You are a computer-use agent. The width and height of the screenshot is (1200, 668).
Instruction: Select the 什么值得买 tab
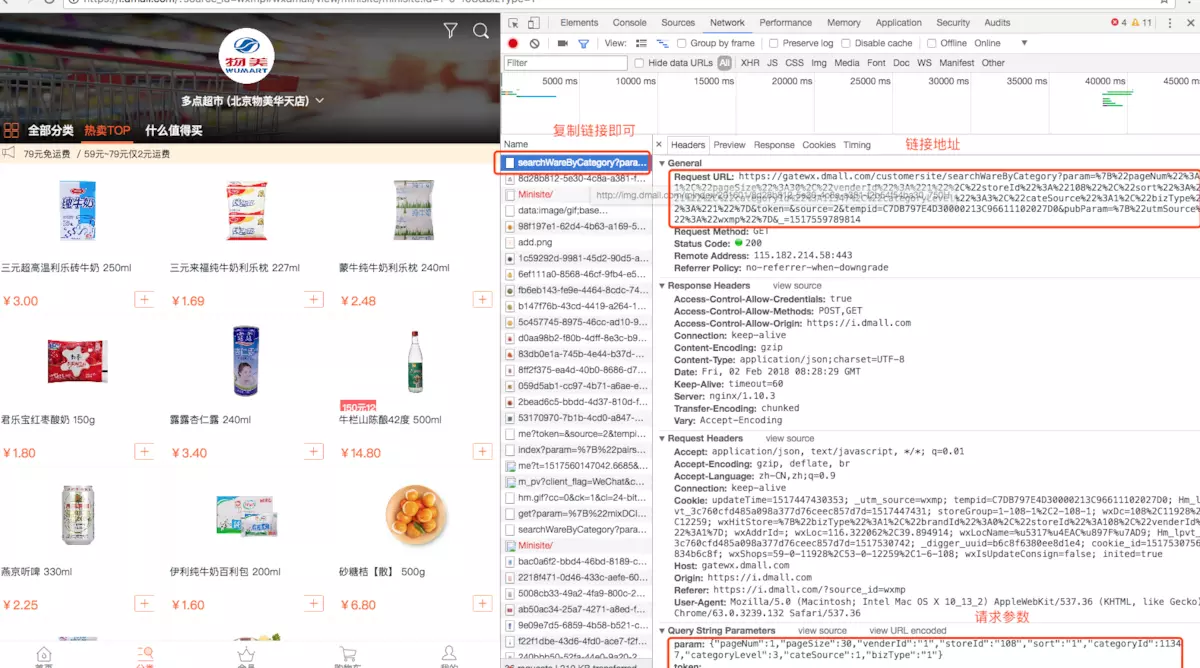(x=173, y=131)
